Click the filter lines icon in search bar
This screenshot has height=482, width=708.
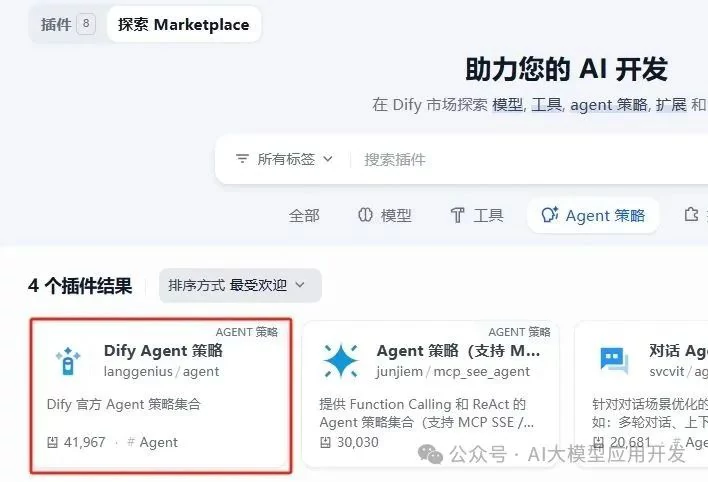(x=242, y=159)
